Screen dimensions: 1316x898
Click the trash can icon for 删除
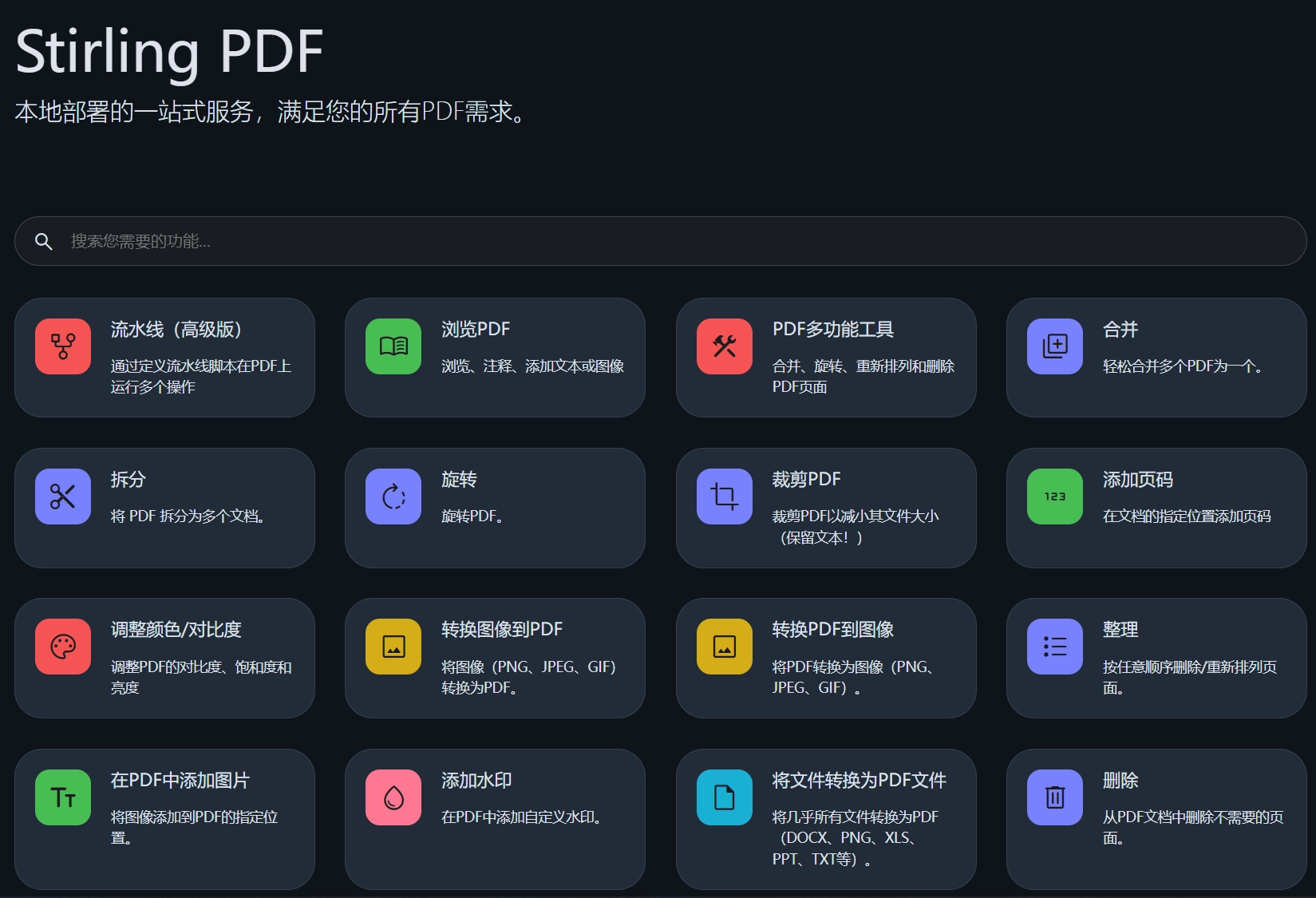[x=1055, y=797]
